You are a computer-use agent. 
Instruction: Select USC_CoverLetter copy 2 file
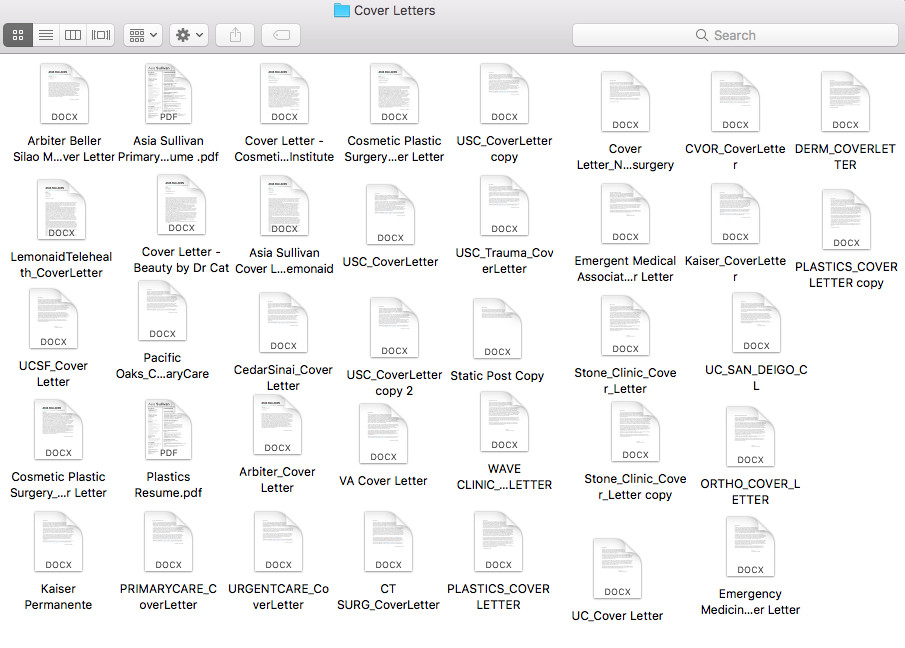394,328
